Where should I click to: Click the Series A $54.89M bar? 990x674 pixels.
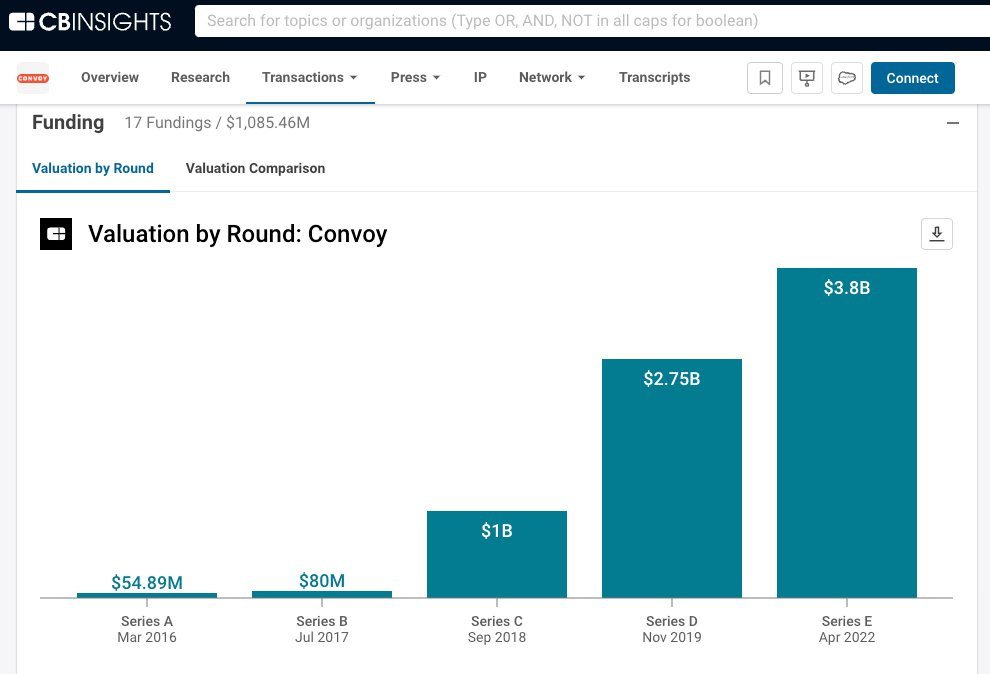click(147, 595)
